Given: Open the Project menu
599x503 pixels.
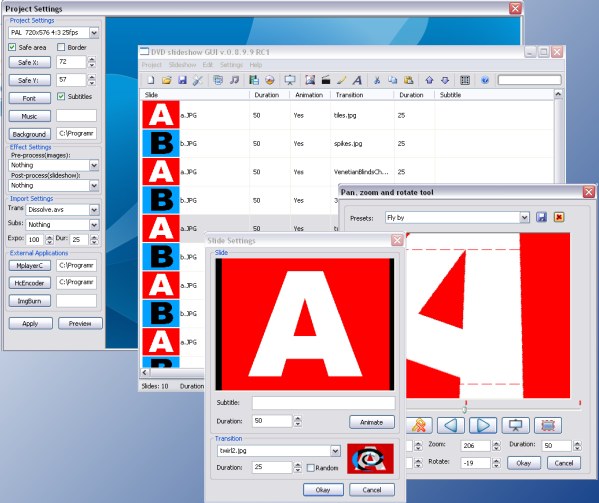Looking at the screenshot, I should click(152, 65).
